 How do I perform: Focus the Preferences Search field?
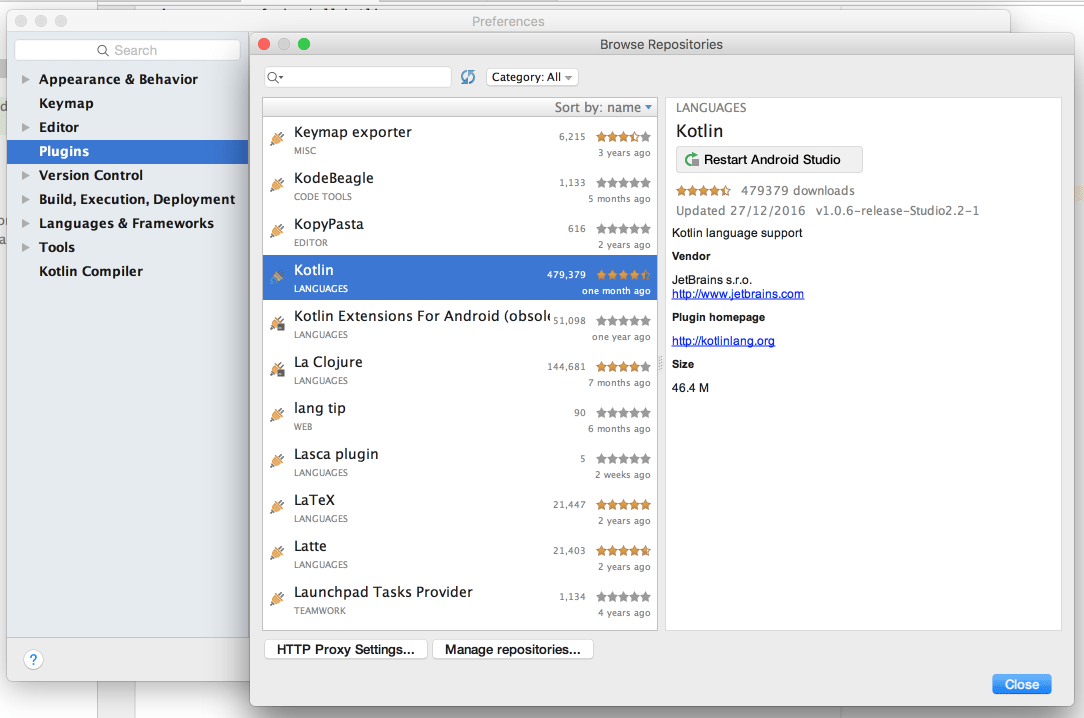point(127,50)
